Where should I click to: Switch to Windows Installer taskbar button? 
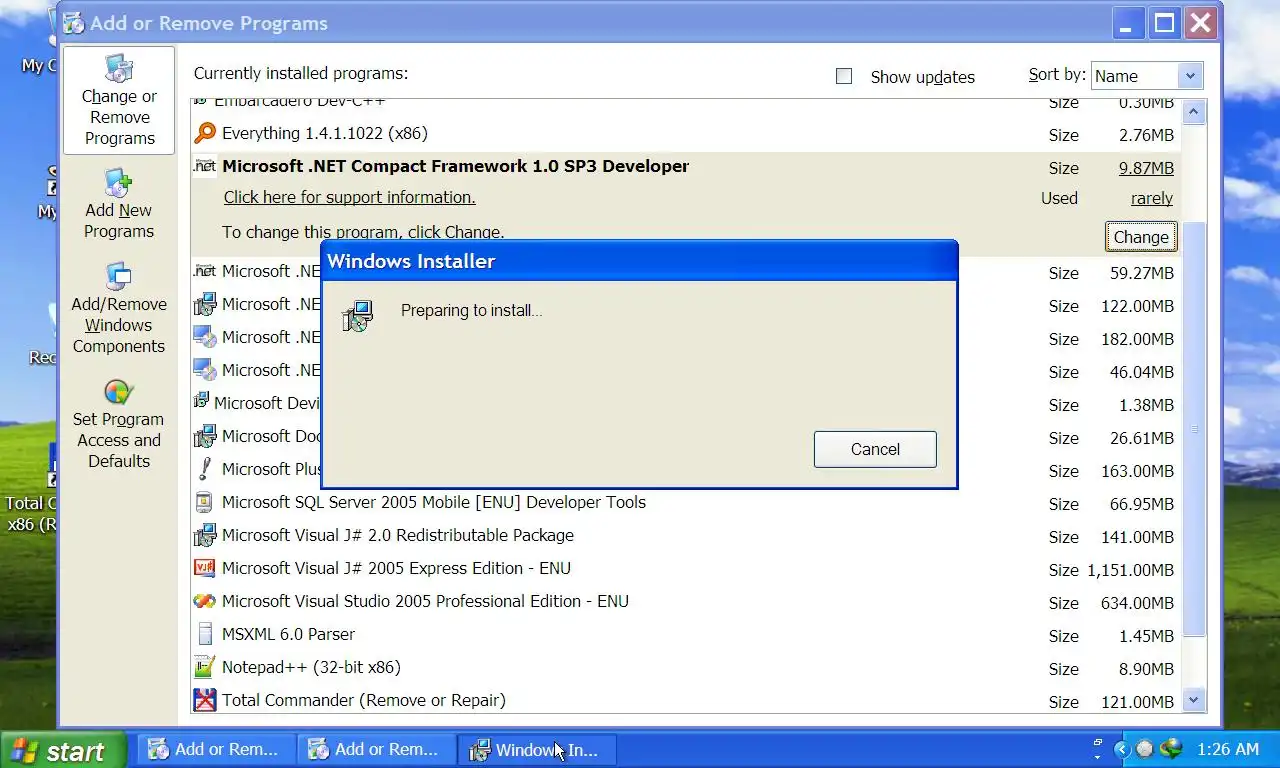tap(537, 749)
